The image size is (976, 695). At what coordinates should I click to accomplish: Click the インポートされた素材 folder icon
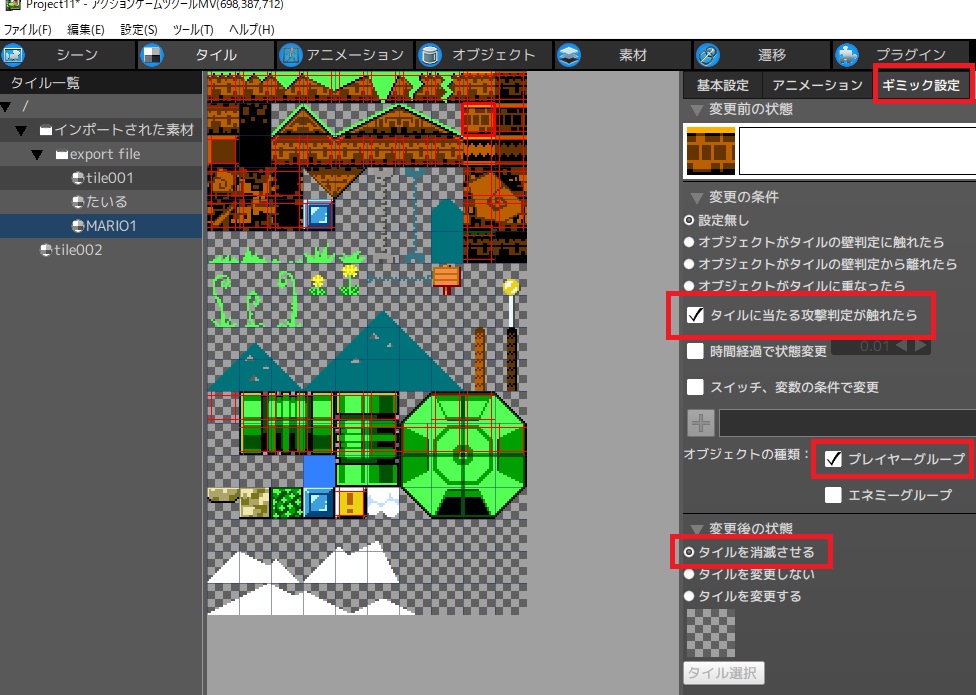(x=45, y=130)
